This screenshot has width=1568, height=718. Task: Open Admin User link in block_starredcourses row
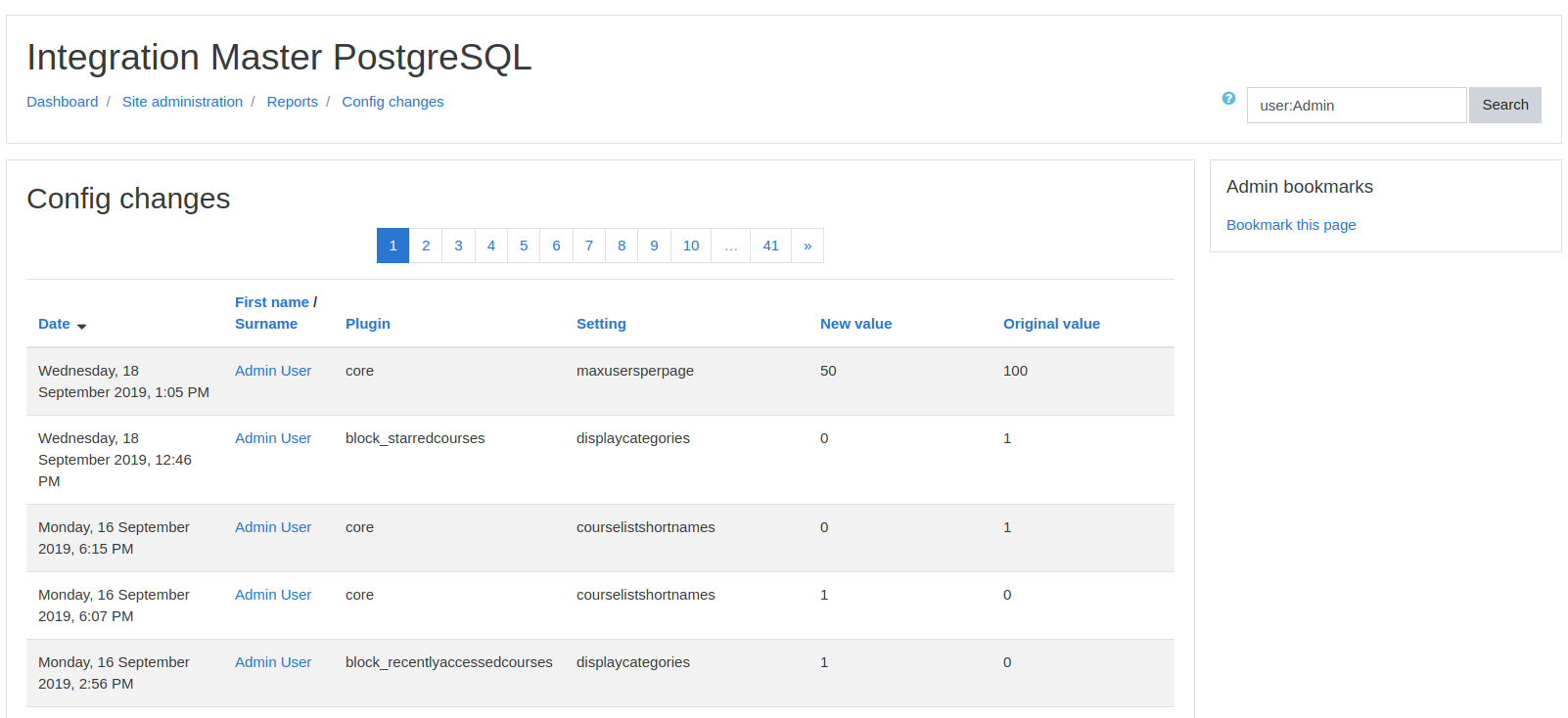pos(273,438)
